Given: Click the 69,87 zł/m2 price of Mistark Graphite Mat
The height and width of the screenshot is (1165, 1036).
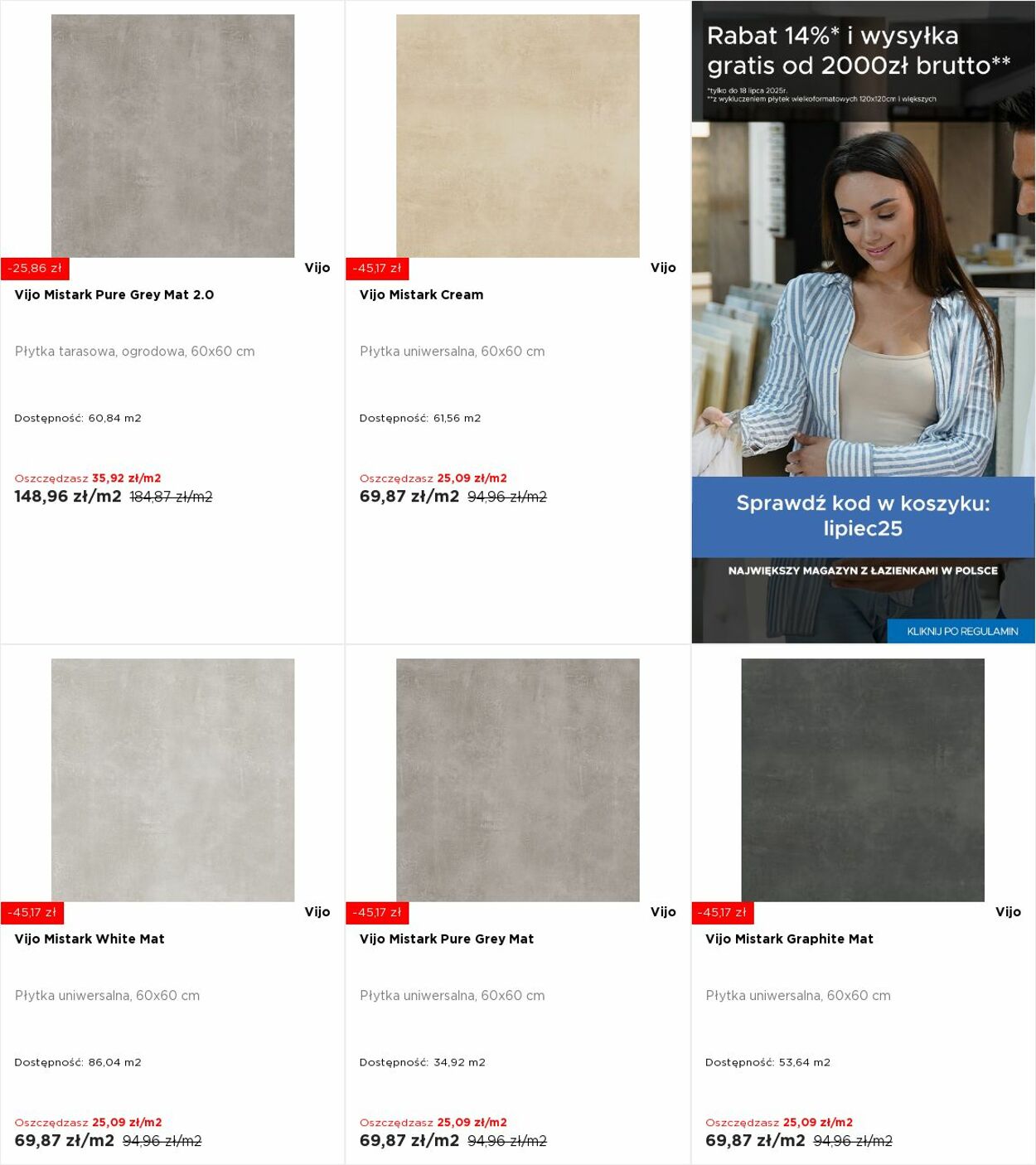Looking at the screenshot, I should click(x=755, y=1141).
